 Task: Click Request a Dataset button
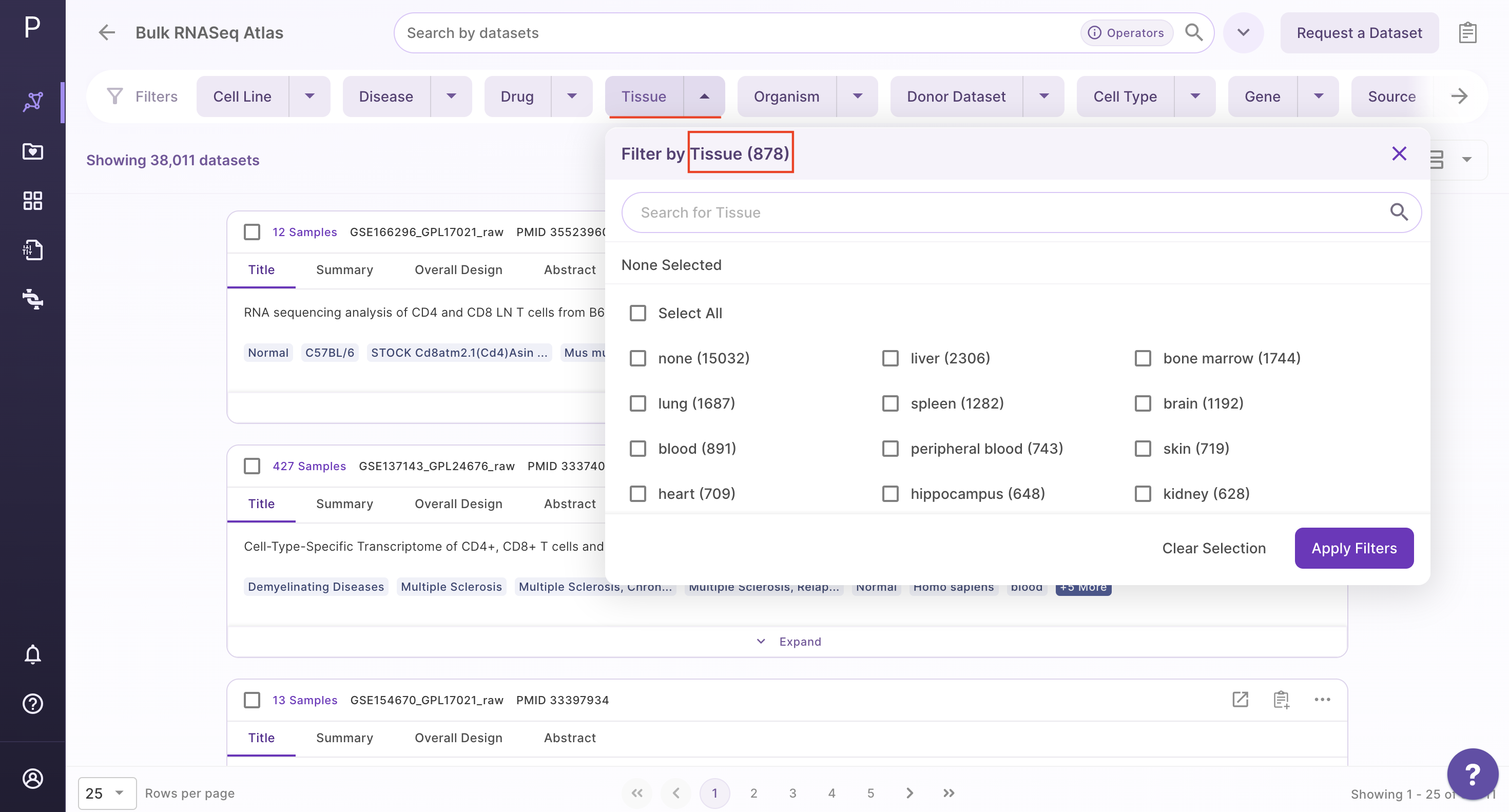[1359, 33]
